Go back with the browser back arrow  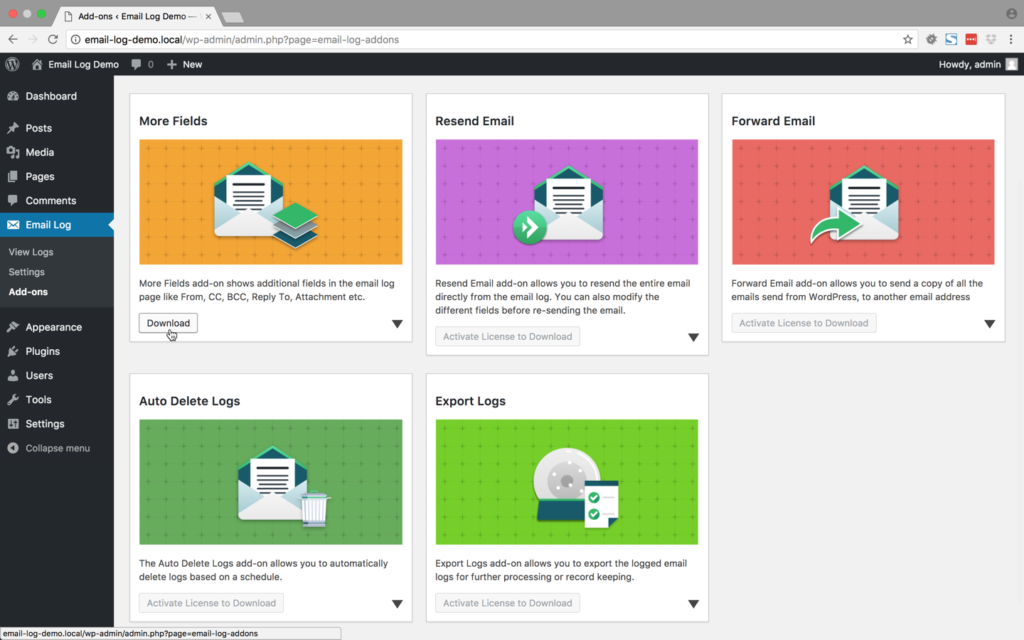tap(13, 39)
